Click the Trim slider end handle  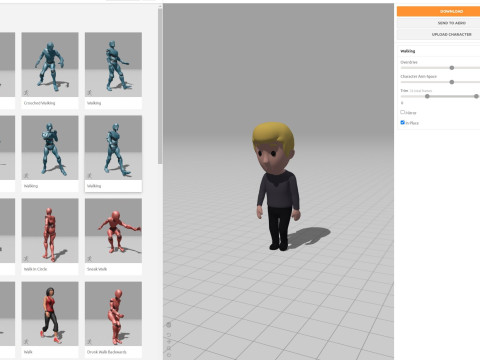[x=476, y=96]
